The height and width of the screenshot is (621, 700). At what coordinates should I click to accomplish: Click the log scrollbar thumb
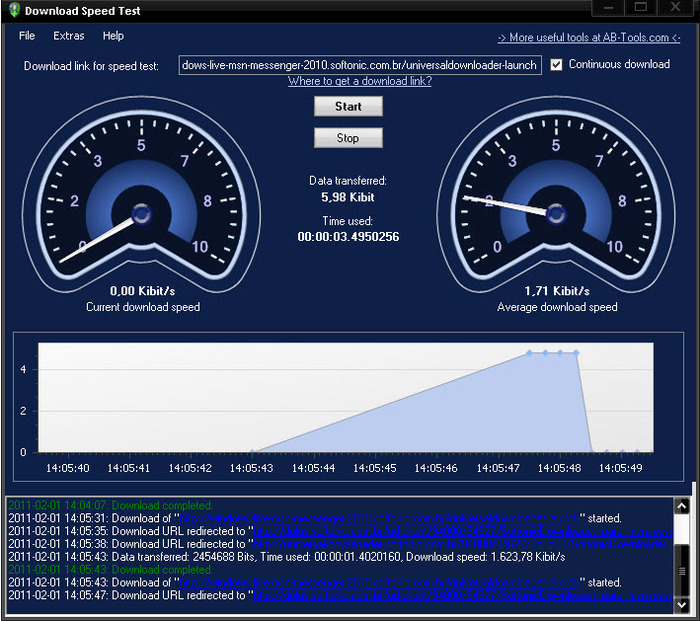pos(682,570)
